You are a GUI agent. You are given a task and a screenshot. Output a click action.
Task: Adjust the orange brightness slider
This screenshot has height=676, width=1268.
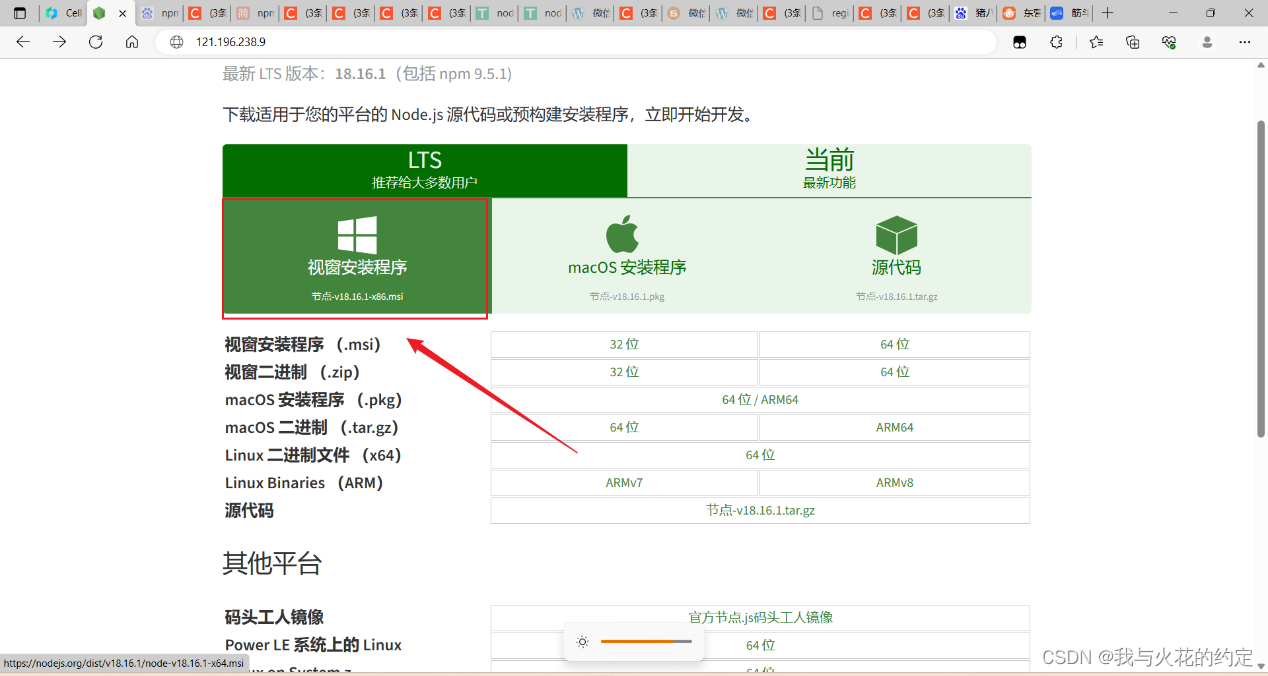click(x=646, y=642)
